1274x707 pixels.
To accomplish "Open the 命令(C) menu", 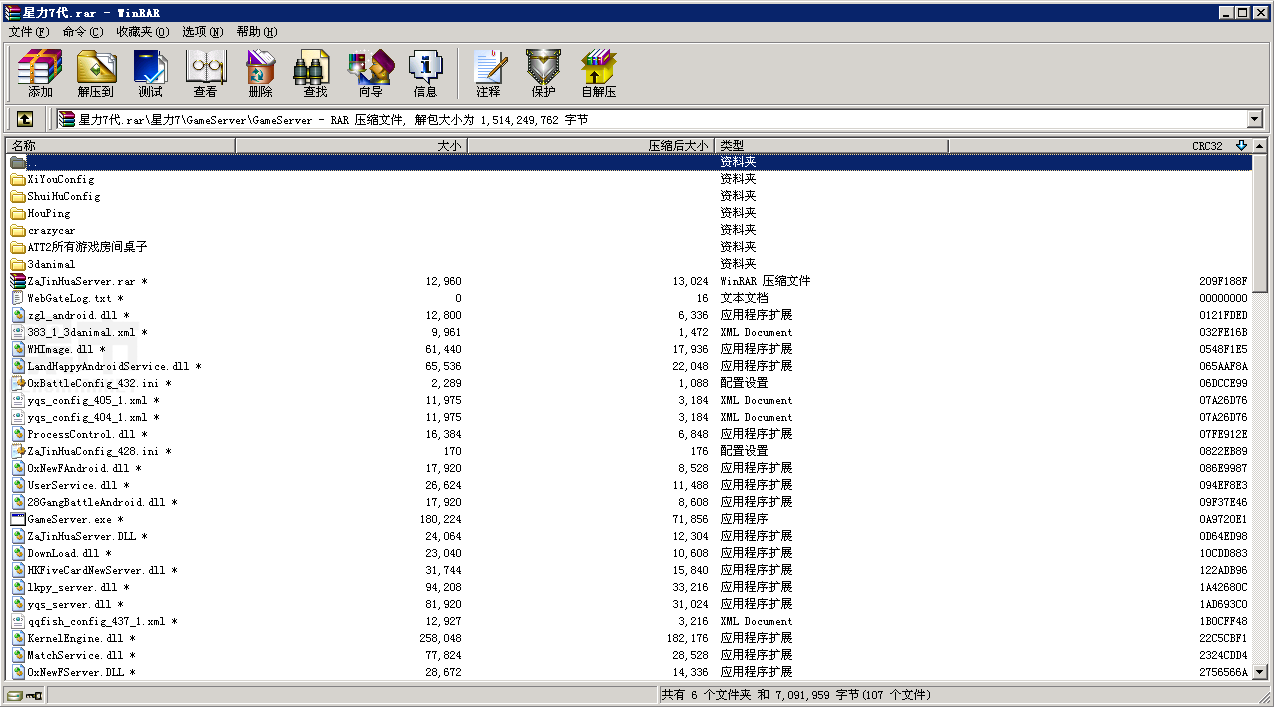I will [83, 32].
